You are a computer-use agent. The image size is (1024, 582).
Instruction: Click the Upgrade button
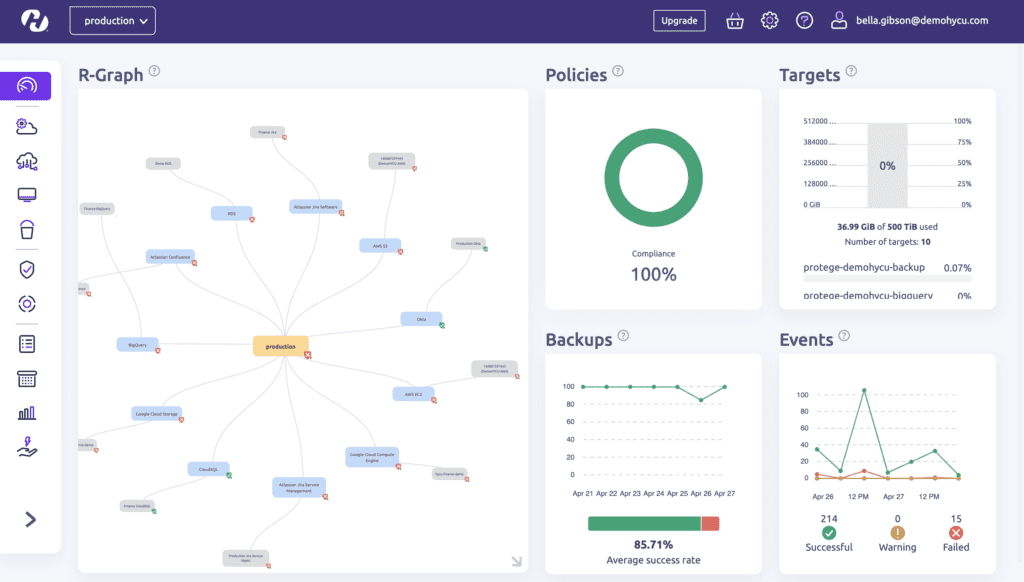coord(679,21)
